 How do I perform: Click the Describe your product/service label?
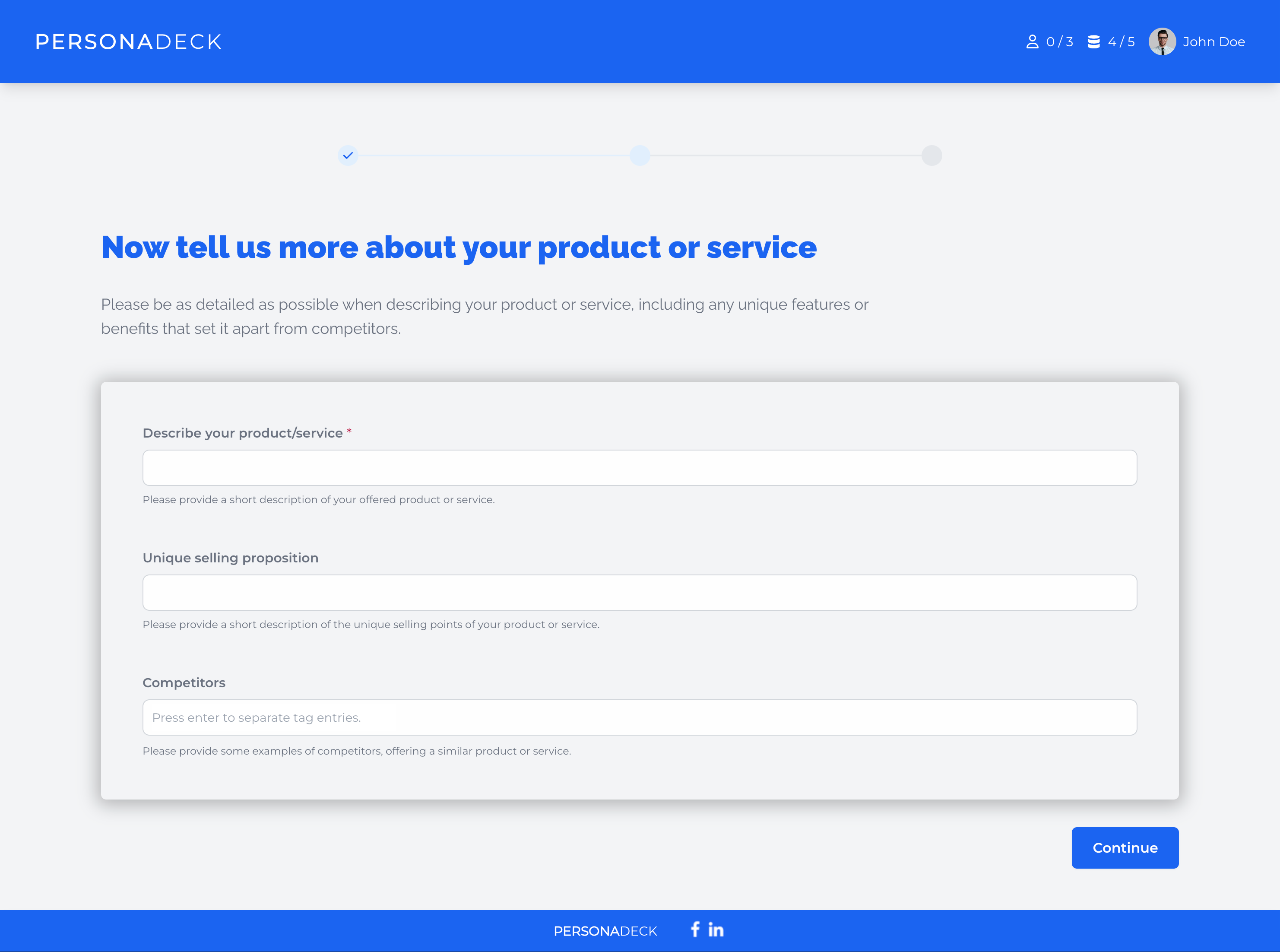(243, 433)
